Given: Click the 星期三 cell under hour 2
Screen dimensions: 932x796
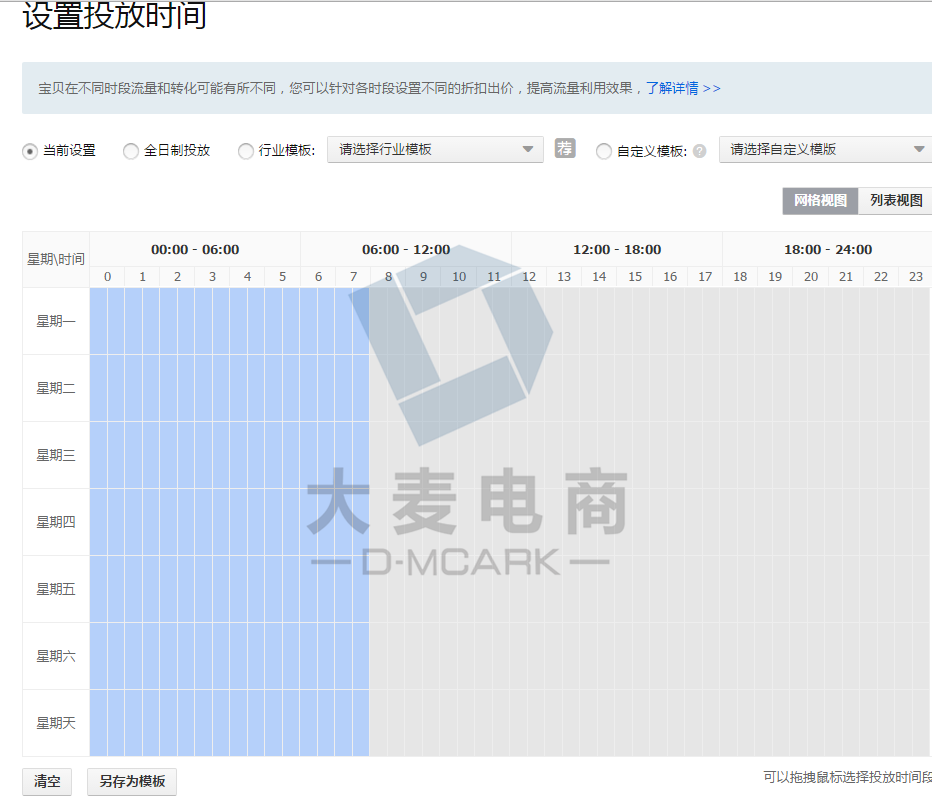Looking at the screenshot, I should point(177,455).
